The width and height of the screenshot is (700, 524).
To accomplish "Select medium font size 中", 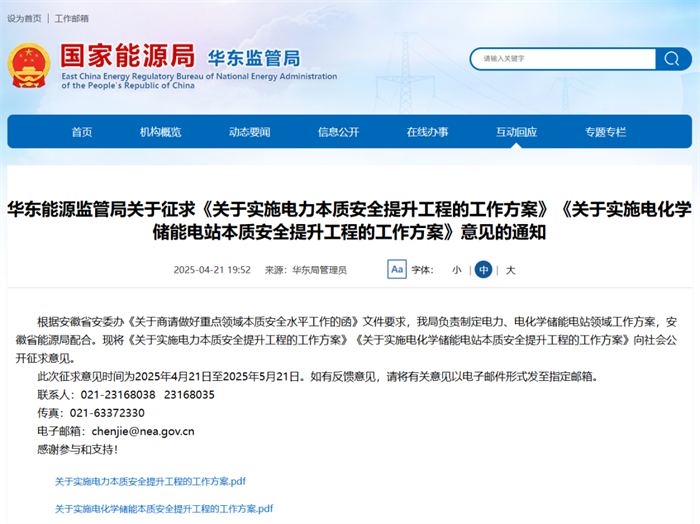I will (483, 270).
